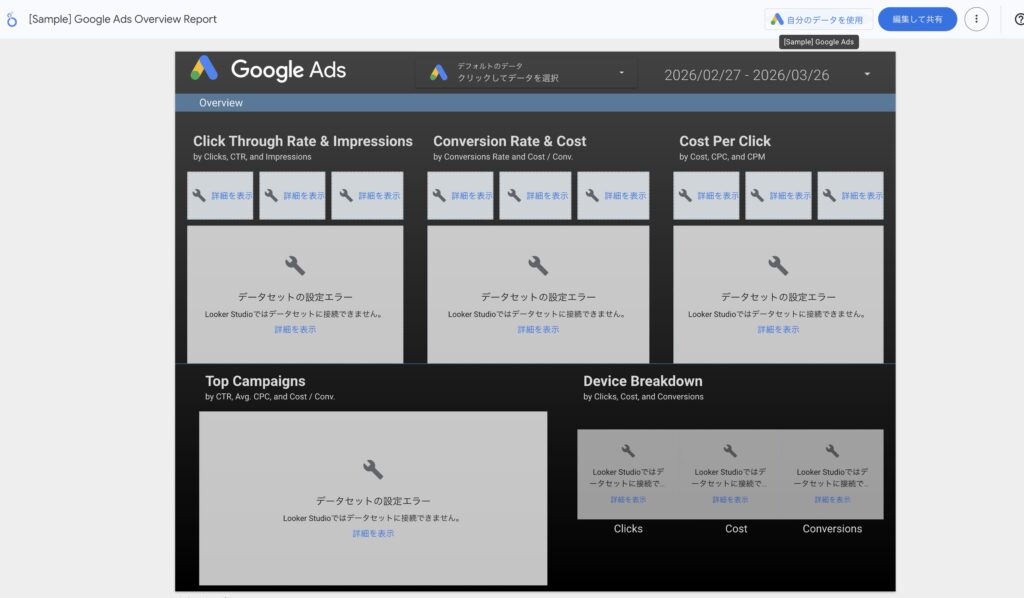1024x598 pixels.
Task: Select the Overview page tab
Action: [x=220, y=103]
